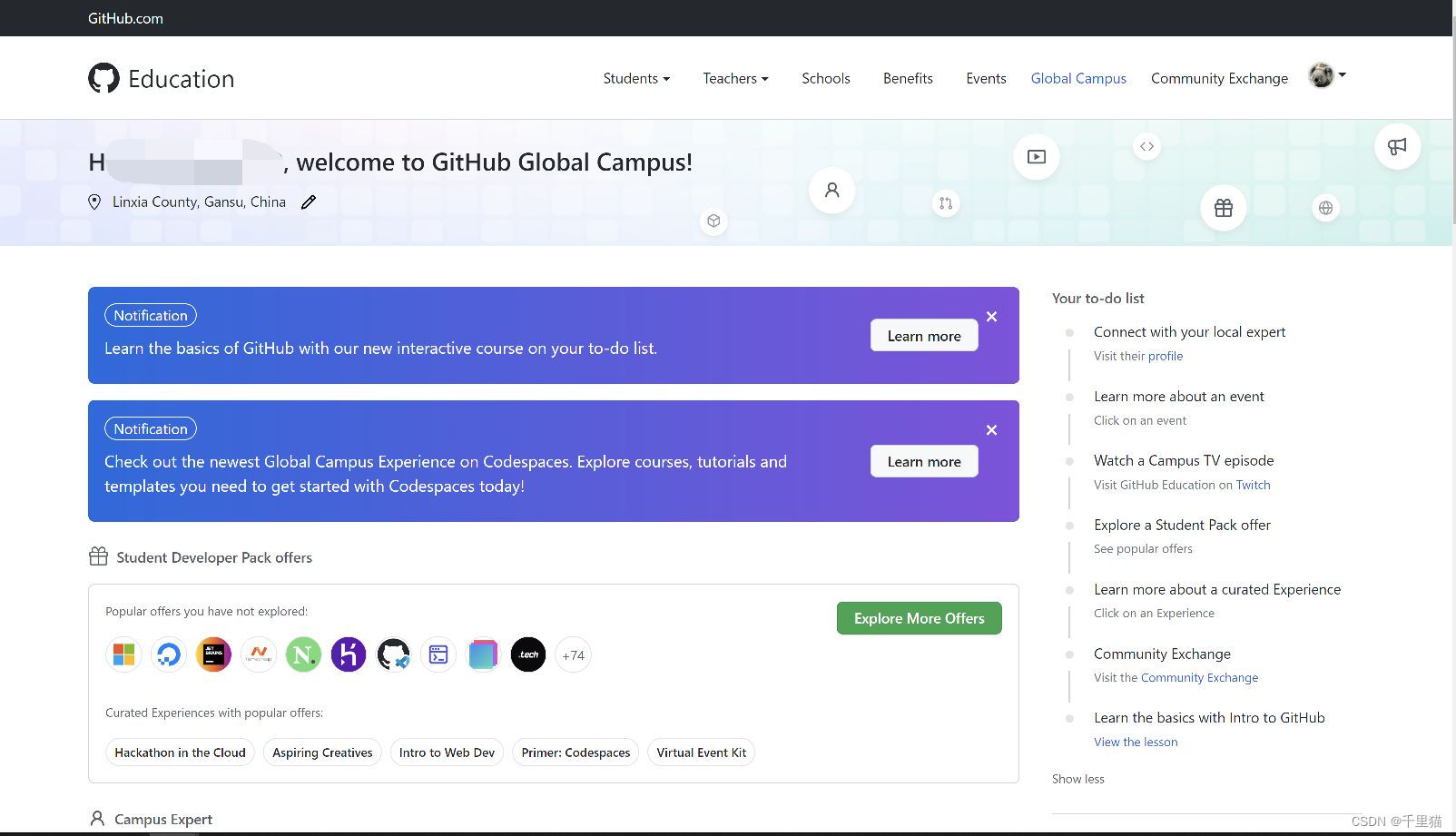This screenshot has width=1456, height=836.
Task: Open the Community Exchange link in the to-do list
Action: click(x=1199, y=677)
